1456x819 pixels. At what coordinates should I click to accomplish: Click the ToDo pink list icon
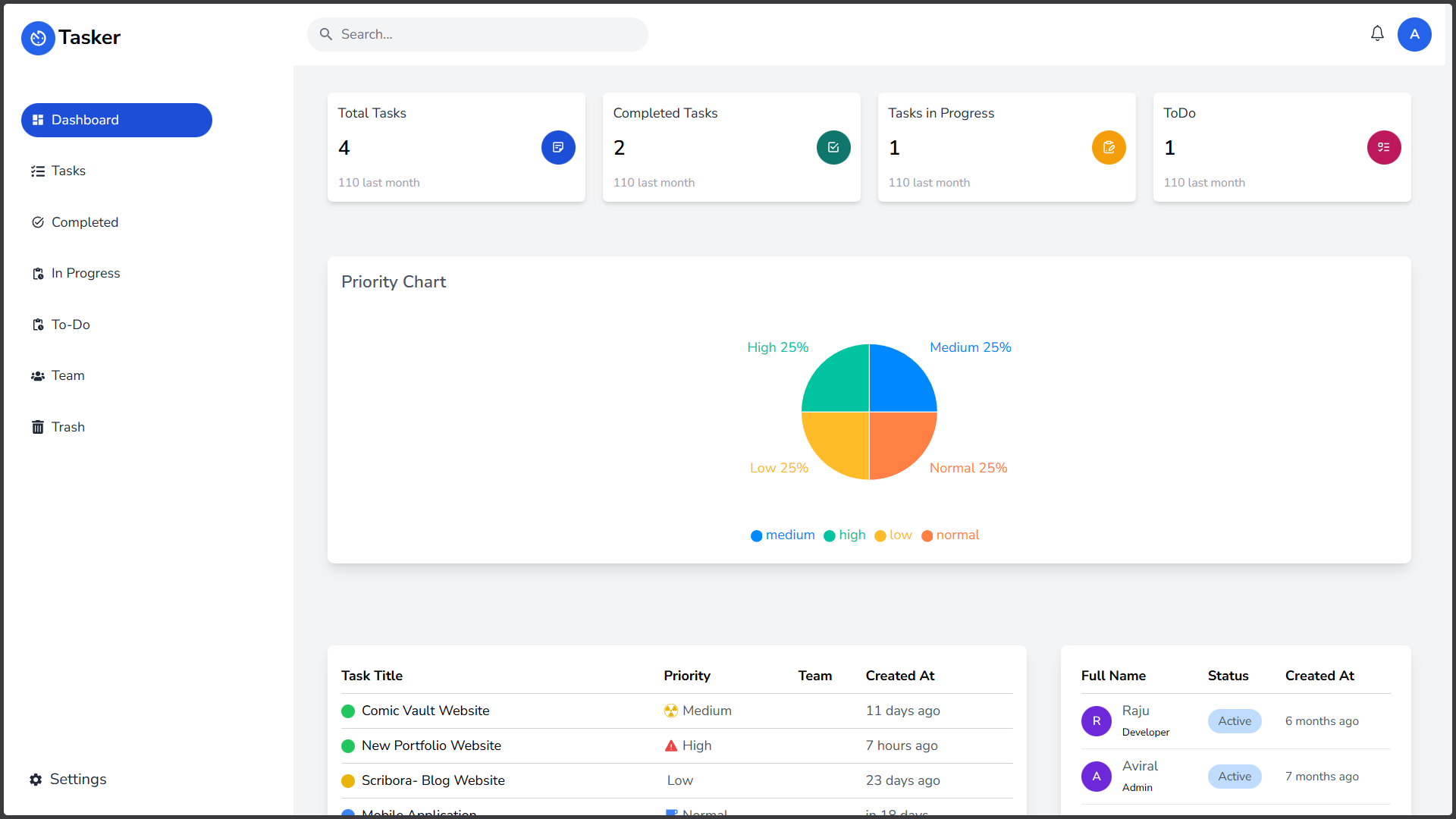tap(1384, 148)
